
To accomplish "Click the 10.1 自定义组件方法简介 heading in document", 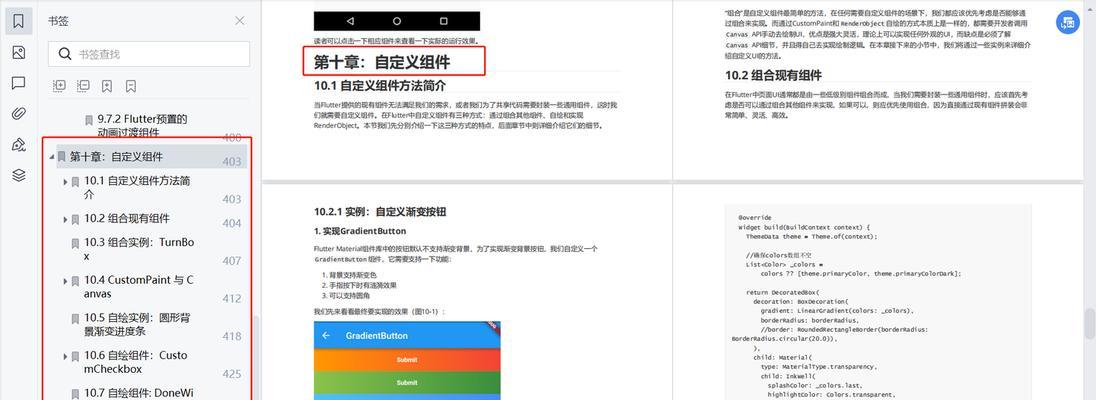I will (380, 87).
